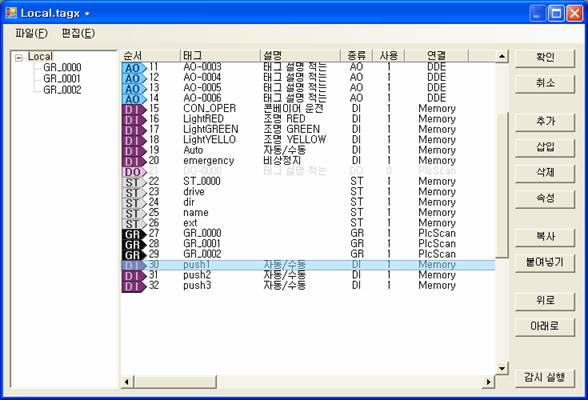Click the AO tag icon for AO-0003

[134, 68]
